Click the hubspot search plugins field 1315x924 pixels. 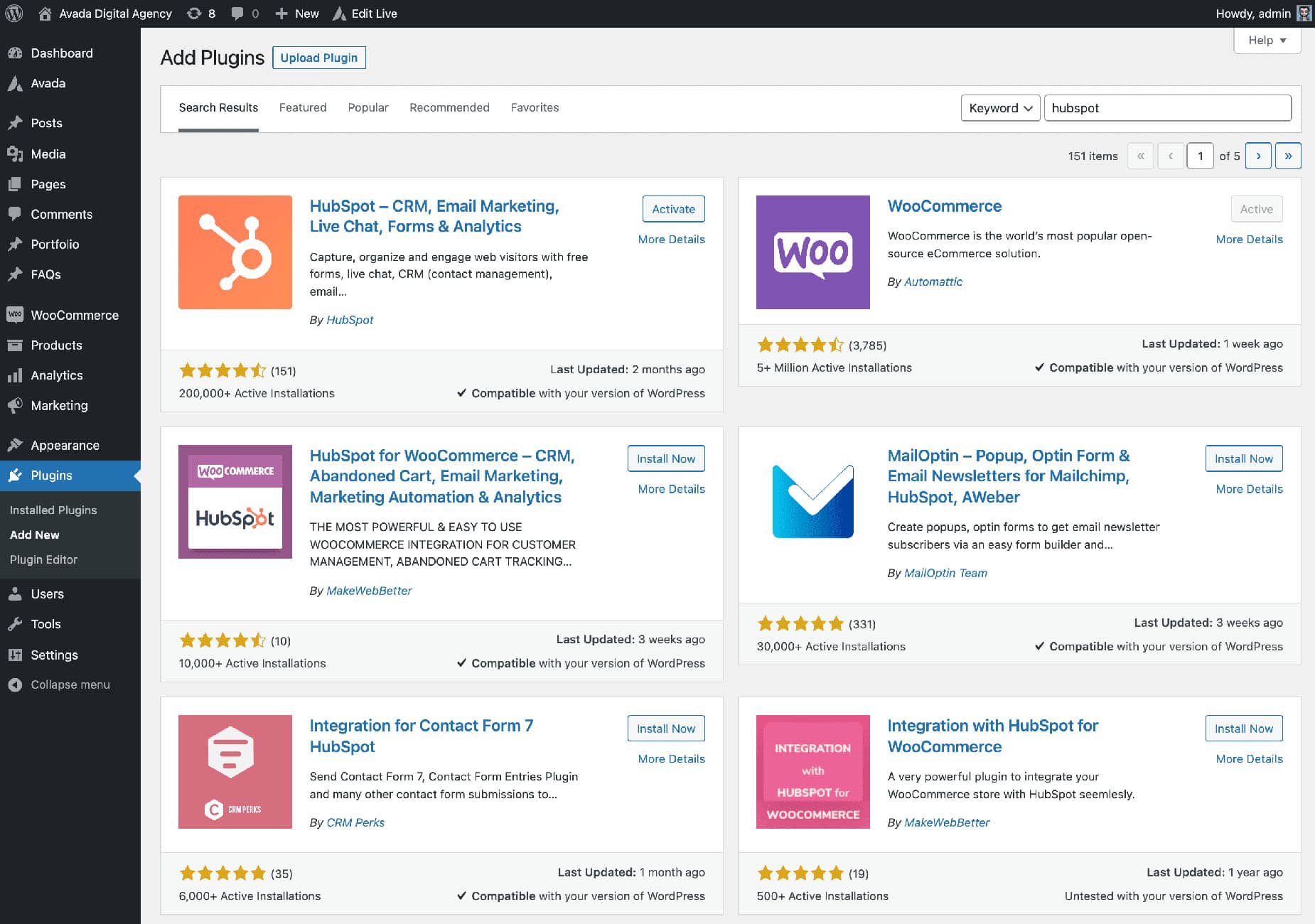click(1168, 108)
